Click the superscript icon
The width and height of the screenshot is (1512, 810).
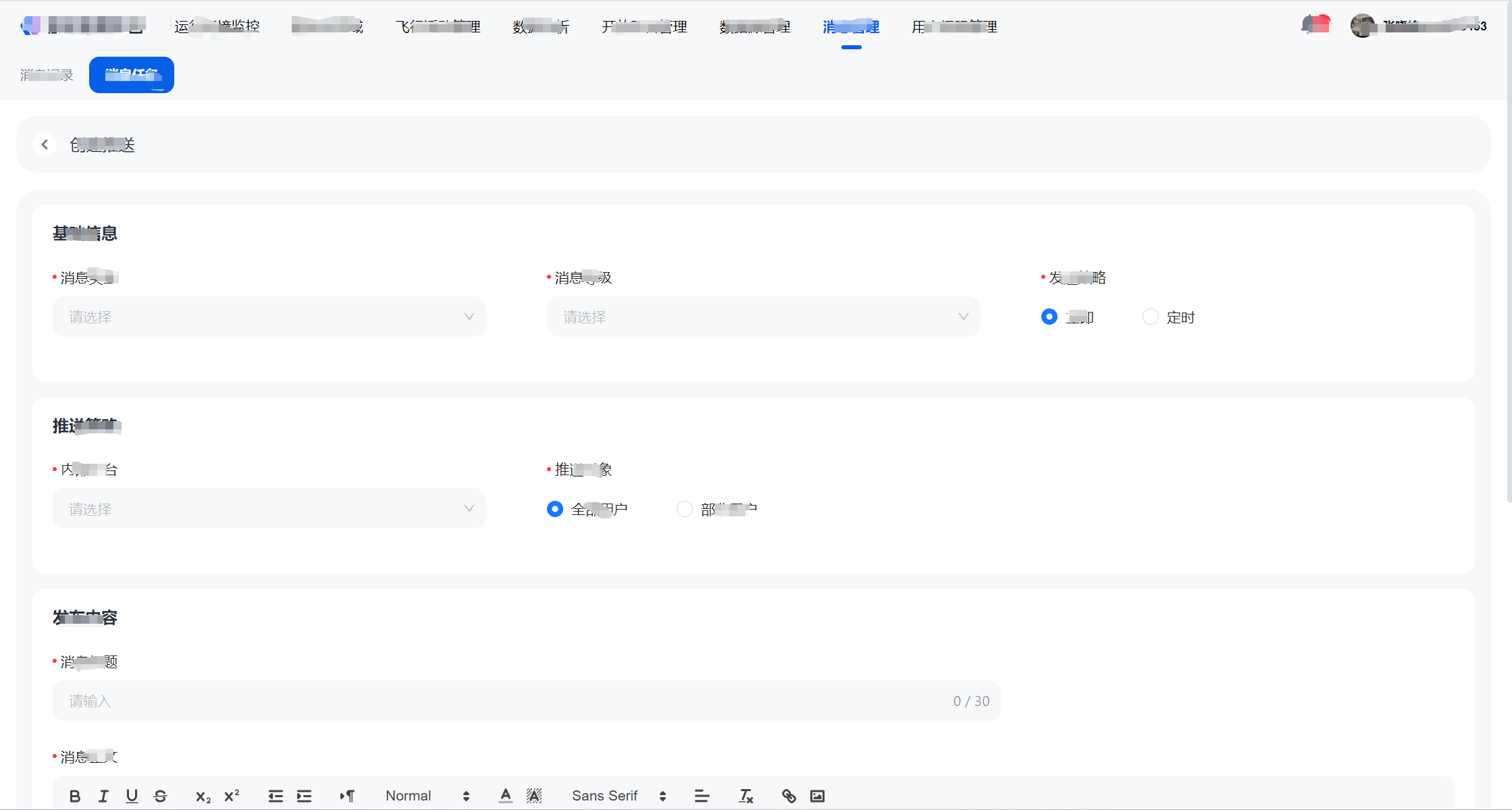click(232, 796)
